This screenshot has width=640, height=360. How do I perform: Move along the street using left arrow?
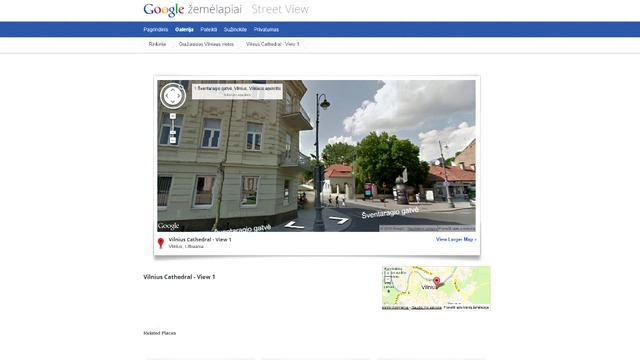click(x=294, y=225)
